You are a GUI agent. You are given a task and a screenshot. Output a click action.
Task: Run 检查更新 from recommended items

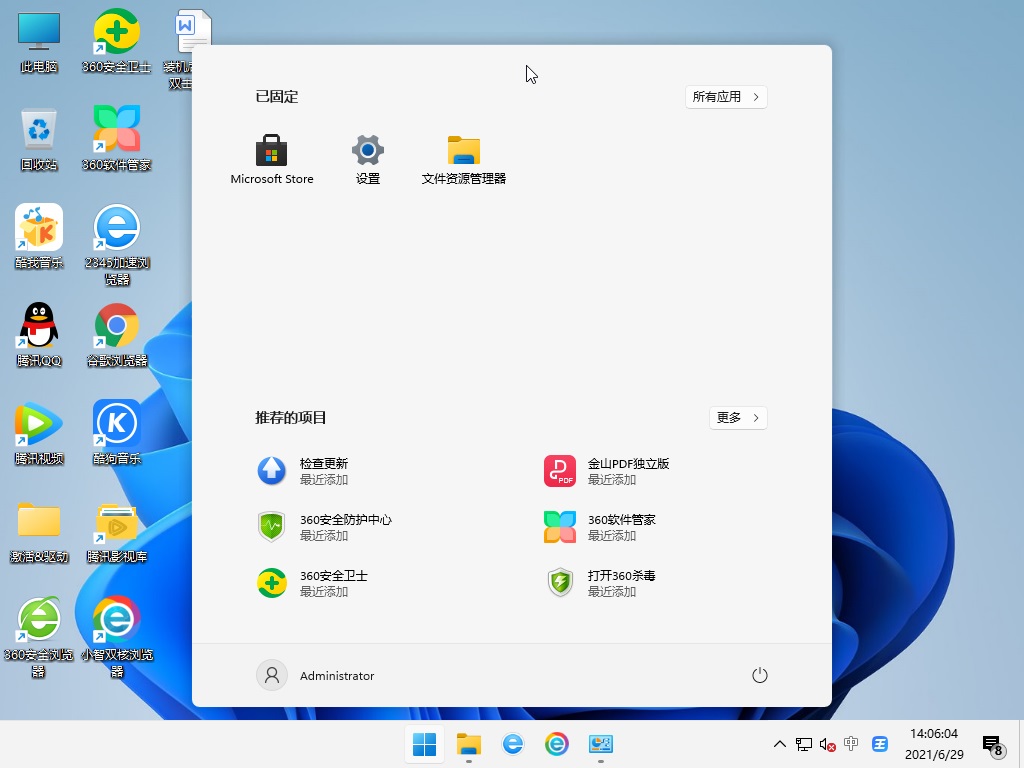[320, 471]
